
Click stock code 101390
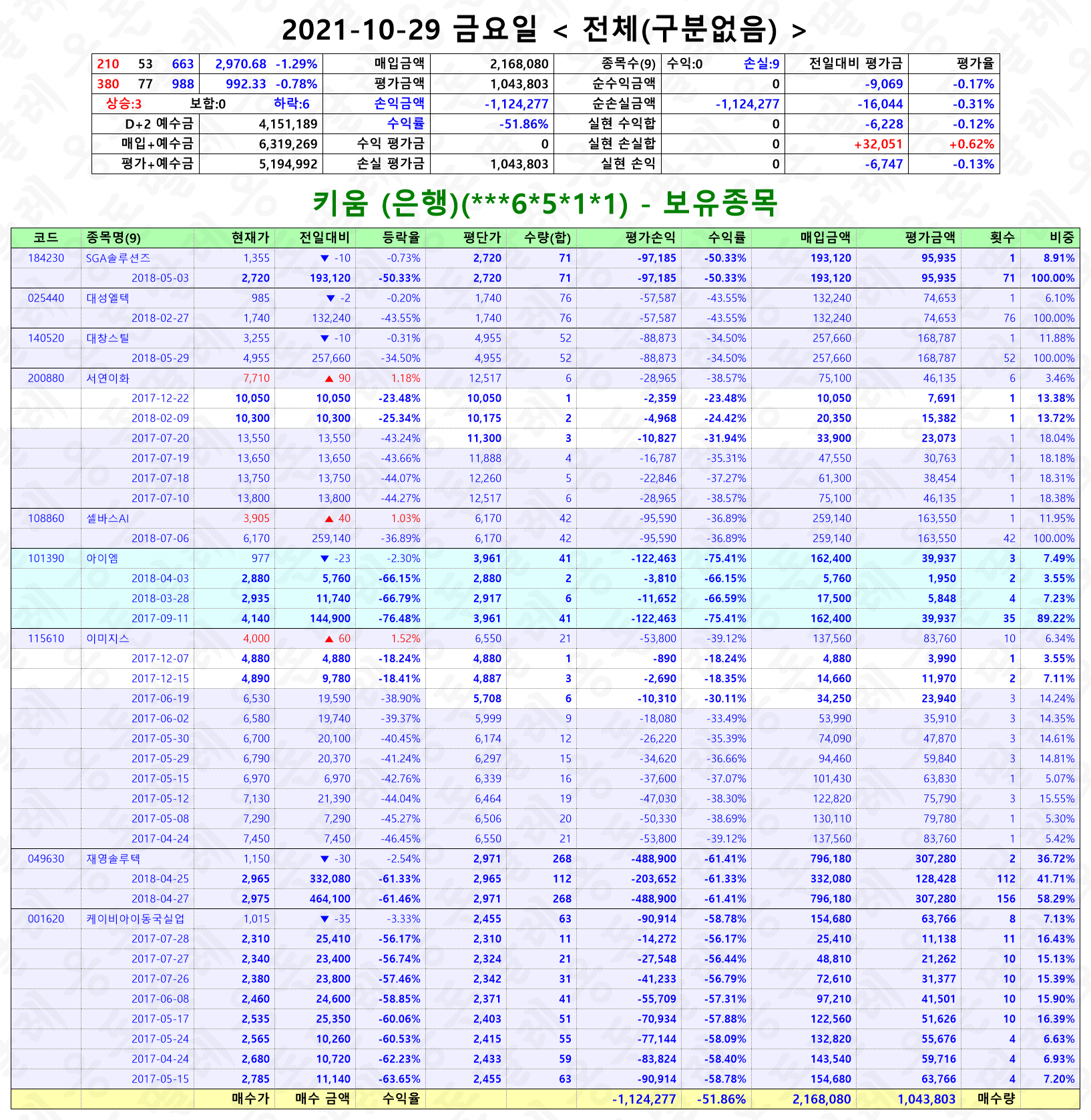pos(46,558)
